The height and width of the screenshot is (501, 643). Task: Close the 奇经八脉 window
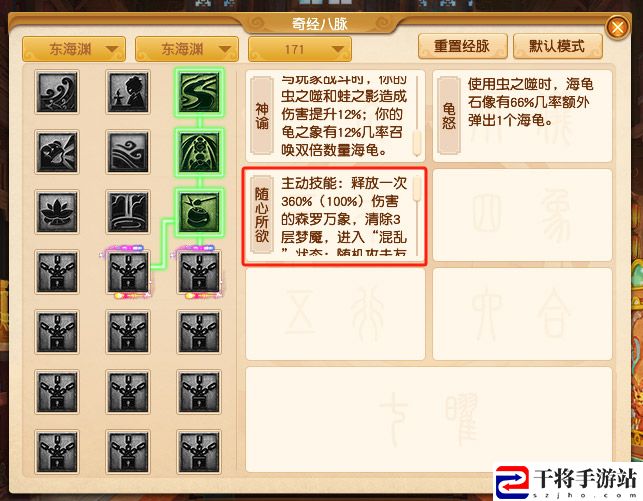click(x=618, y=28)
